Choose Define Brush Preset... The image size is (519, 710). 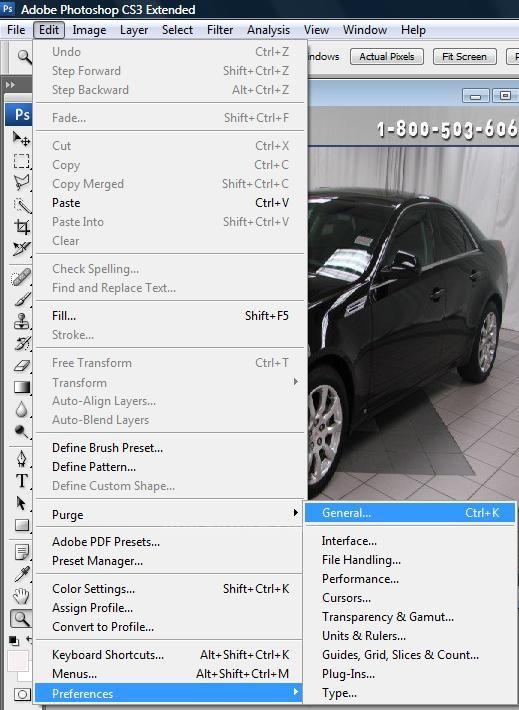click(170, 448)
